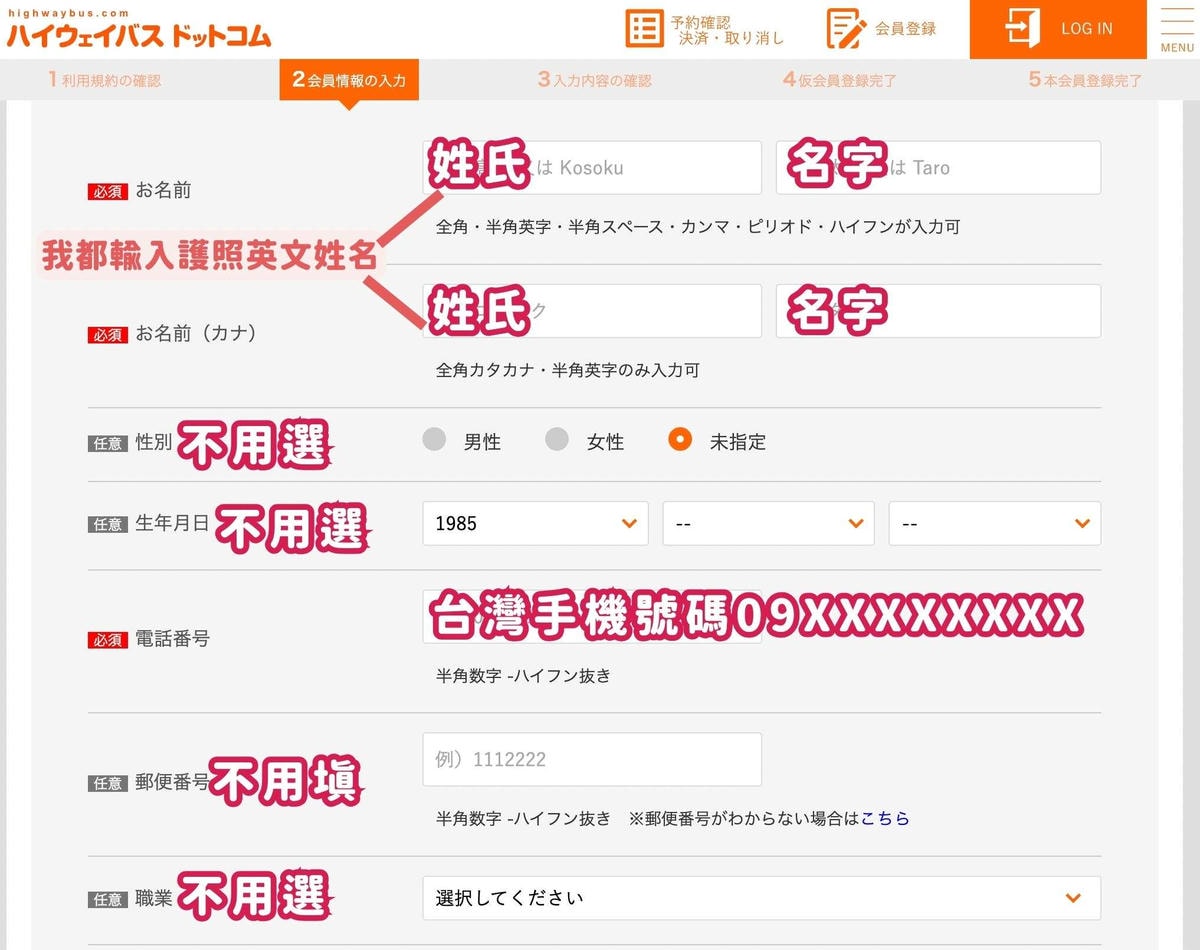Go to step 3 入力内容の確認
Viewport: 1200px width, 950px height.
click(594, 80)
